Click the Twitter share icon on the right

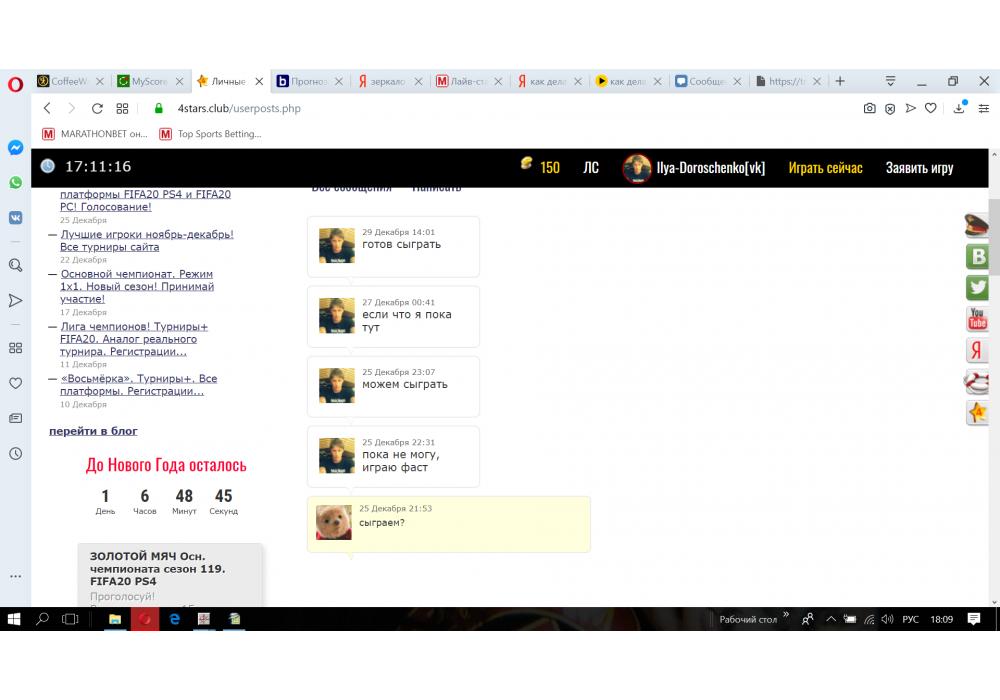click(x=977, y=288)
